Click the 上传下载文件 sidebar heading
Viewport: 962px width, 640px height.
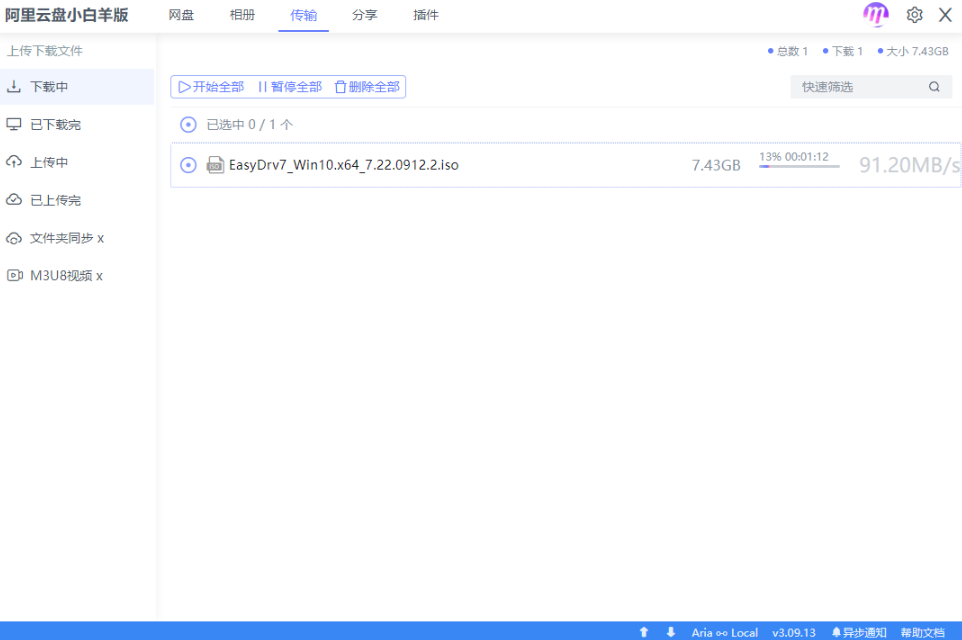(45, 51)
